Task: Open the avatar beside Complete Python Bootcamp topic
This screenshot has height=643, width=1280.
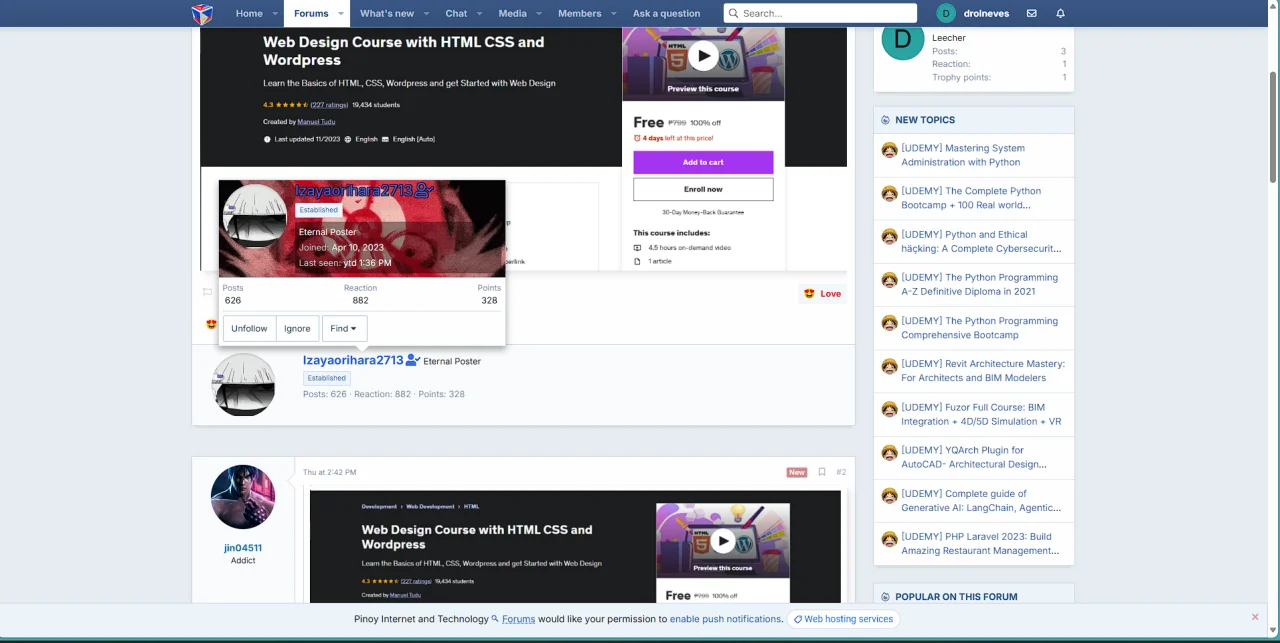Action: point(889,193)
